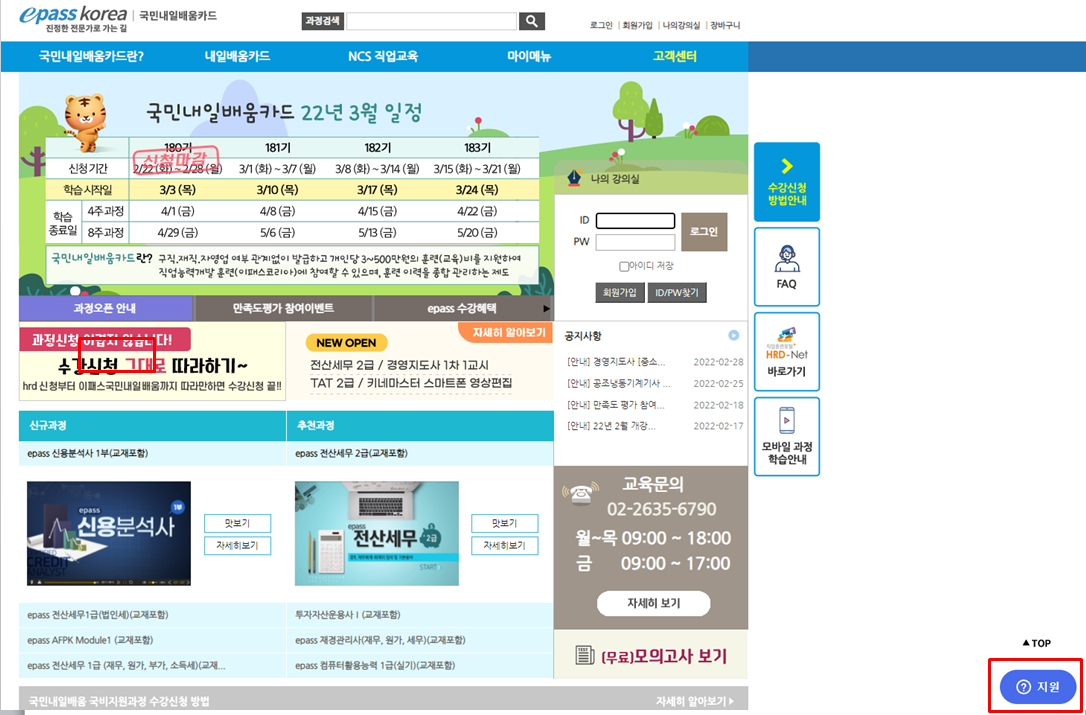Image resolution: width=1086 pixels, height=715 pixels.
Task: Click the PW password field
Action: pyautogui.click(x=635, y=242)
